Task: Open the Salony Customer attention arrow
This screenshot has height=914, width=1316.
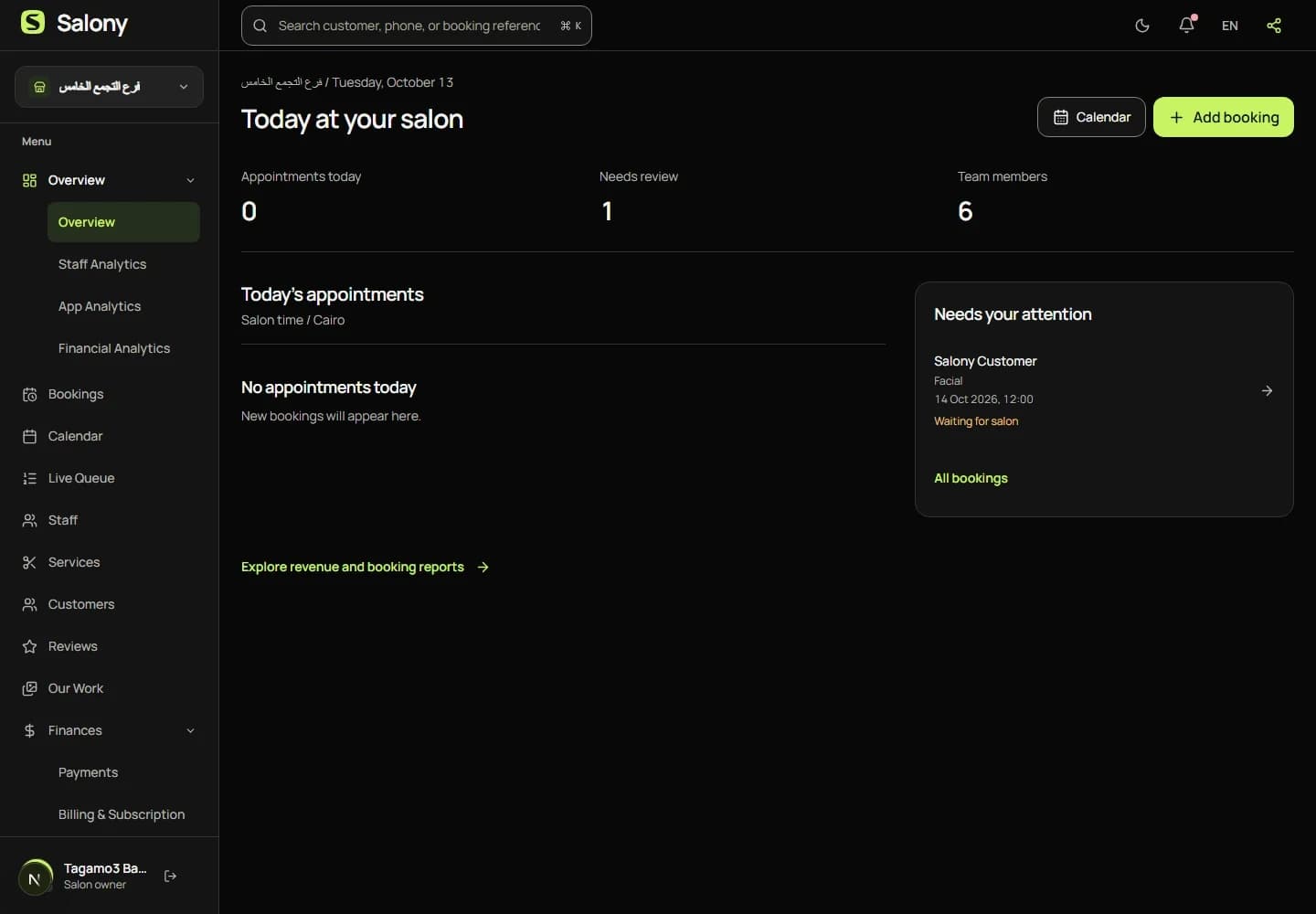Action: [1267, 390]
